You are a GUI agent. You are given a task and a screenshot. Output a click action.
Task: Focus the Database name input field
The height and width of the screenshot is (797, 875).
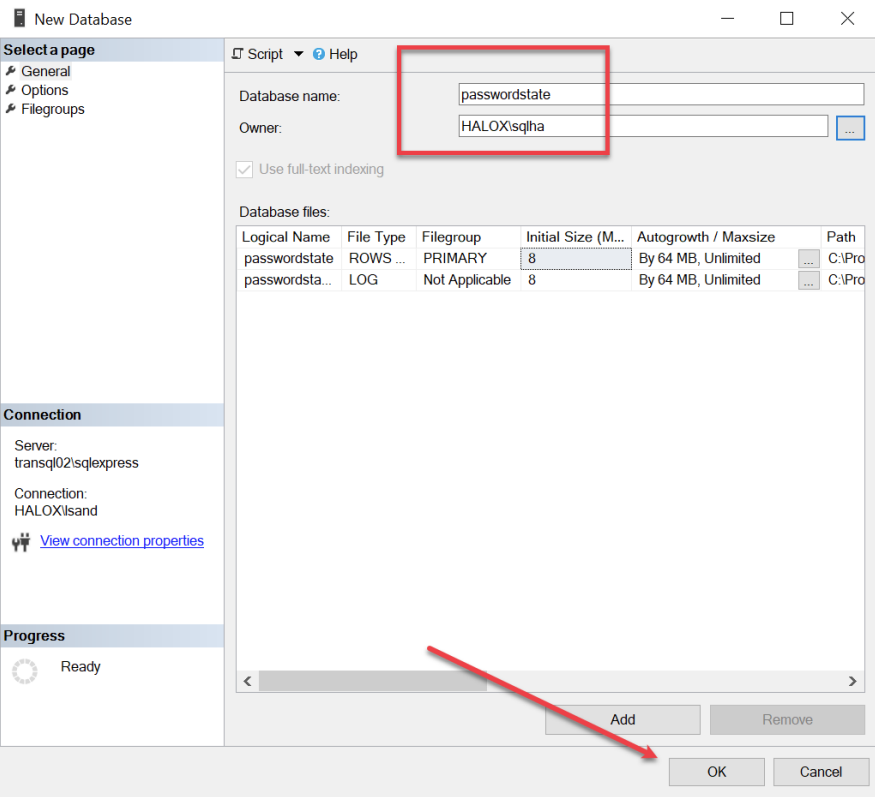coord(661,94)
